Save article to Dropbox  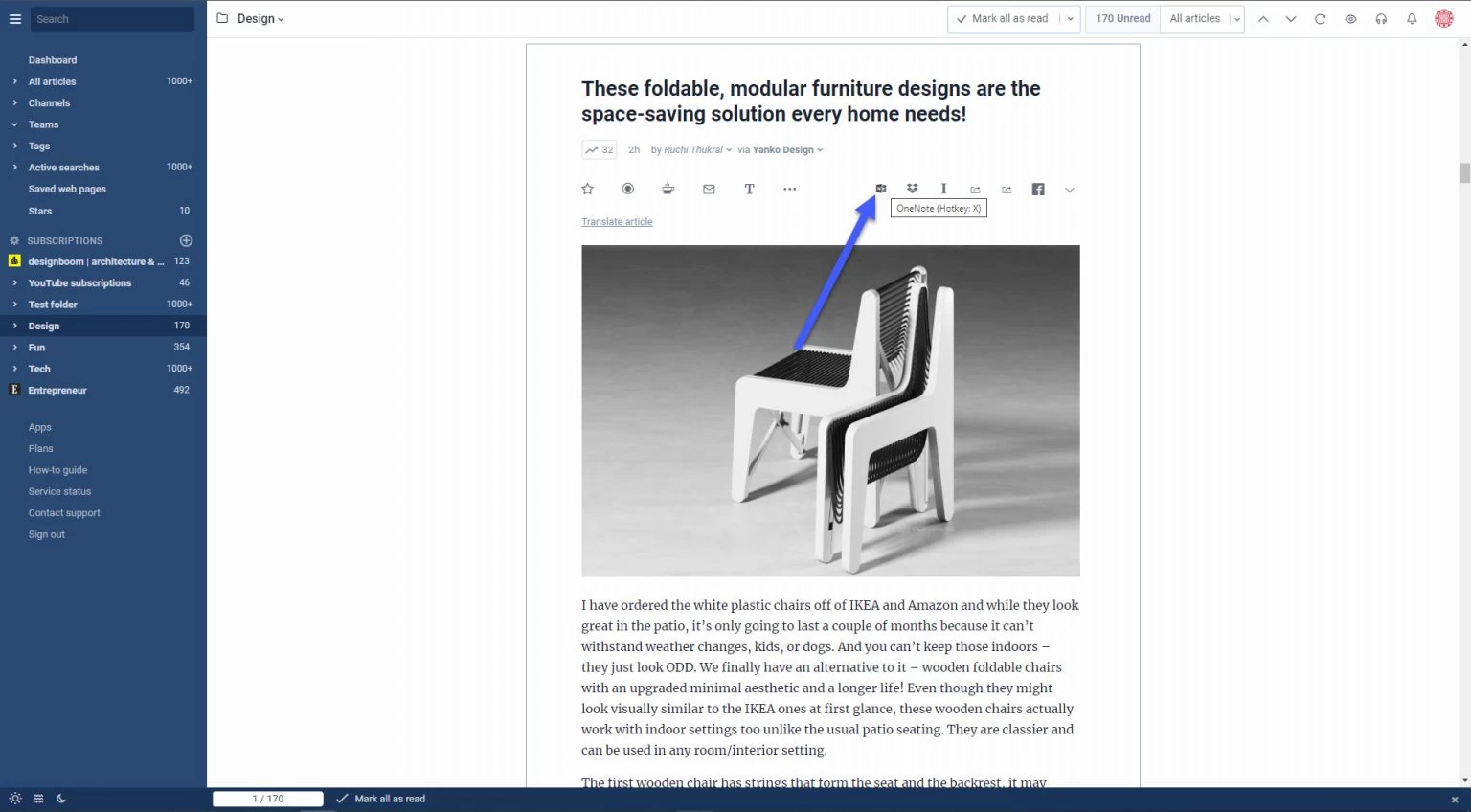pyautogui.click(x=913, y=189)
